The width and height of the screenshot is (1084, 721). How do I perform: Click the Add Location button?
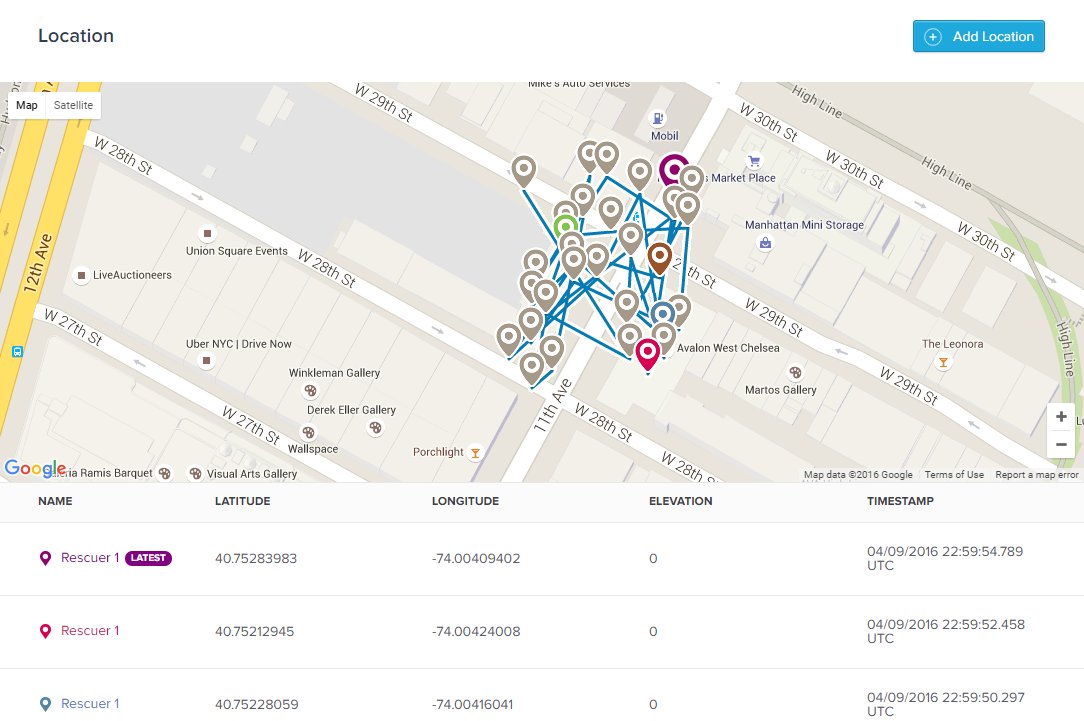click(x=978, y=37)
